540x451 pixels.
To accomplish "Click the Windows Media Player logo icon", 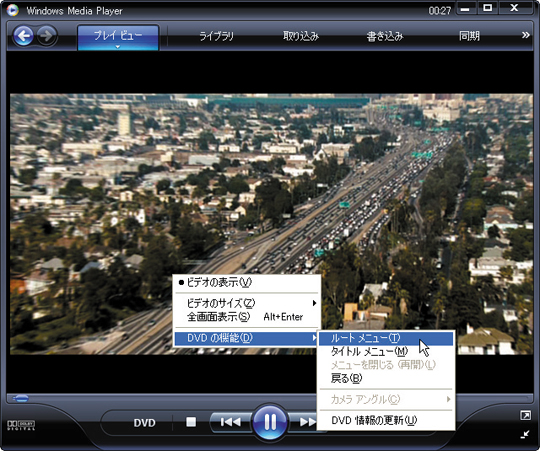I will [x=13, y=10].
